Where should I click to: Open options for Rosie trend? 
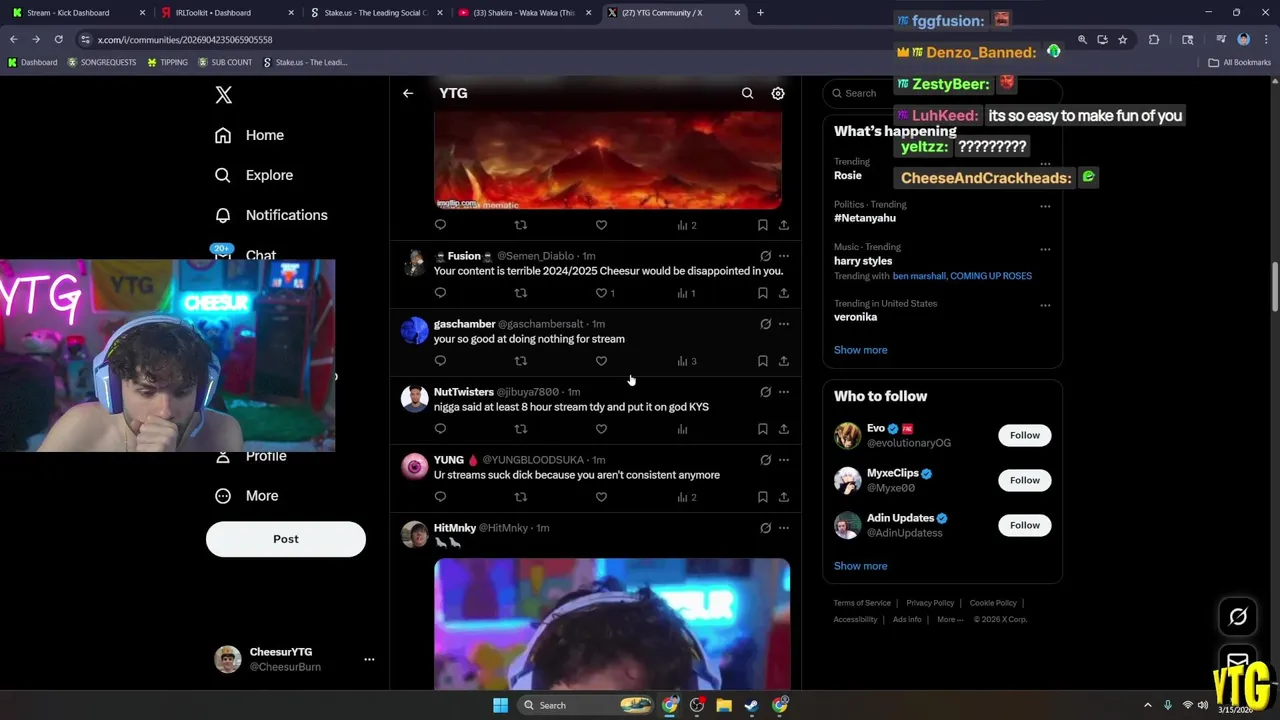pyautogui.click(x=1045, y=163)
